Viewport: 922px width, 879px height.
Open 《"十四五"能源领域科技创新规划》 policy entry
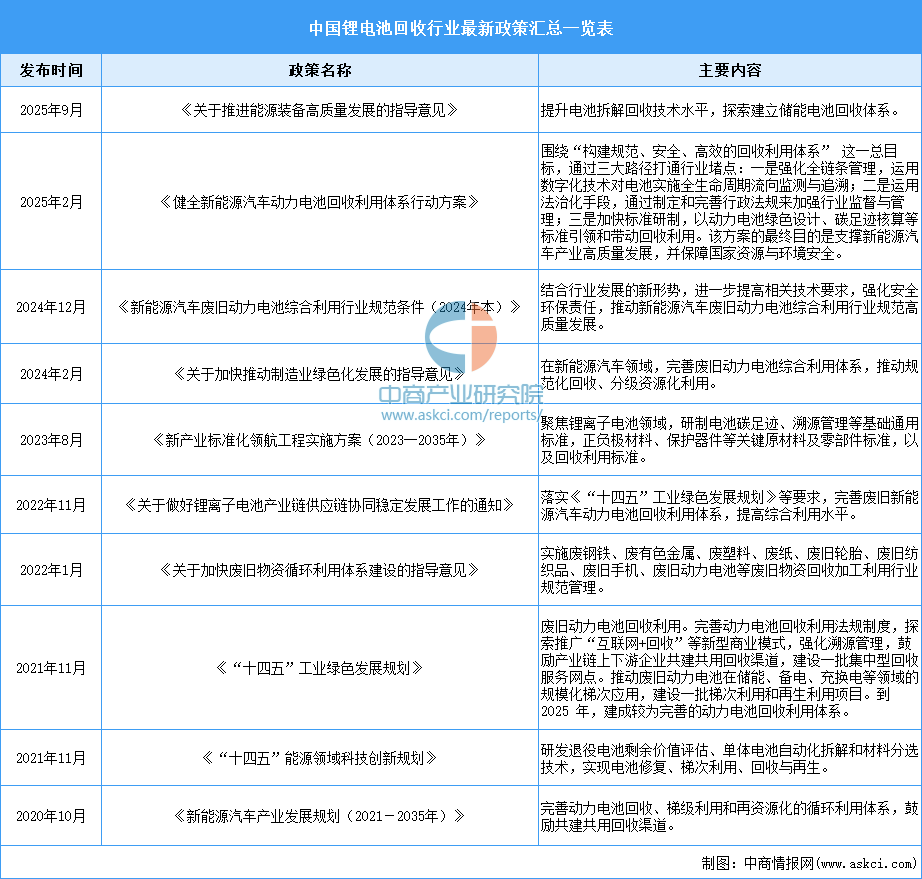coord(320,757)
